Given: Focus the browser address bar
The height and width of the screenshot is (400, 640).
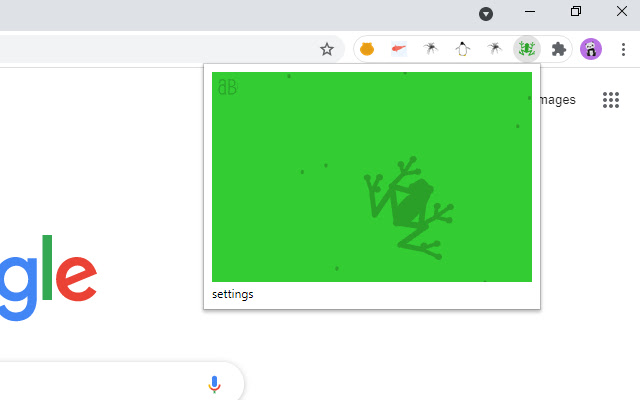Looking at the screenshot, I should pos(150,49).
